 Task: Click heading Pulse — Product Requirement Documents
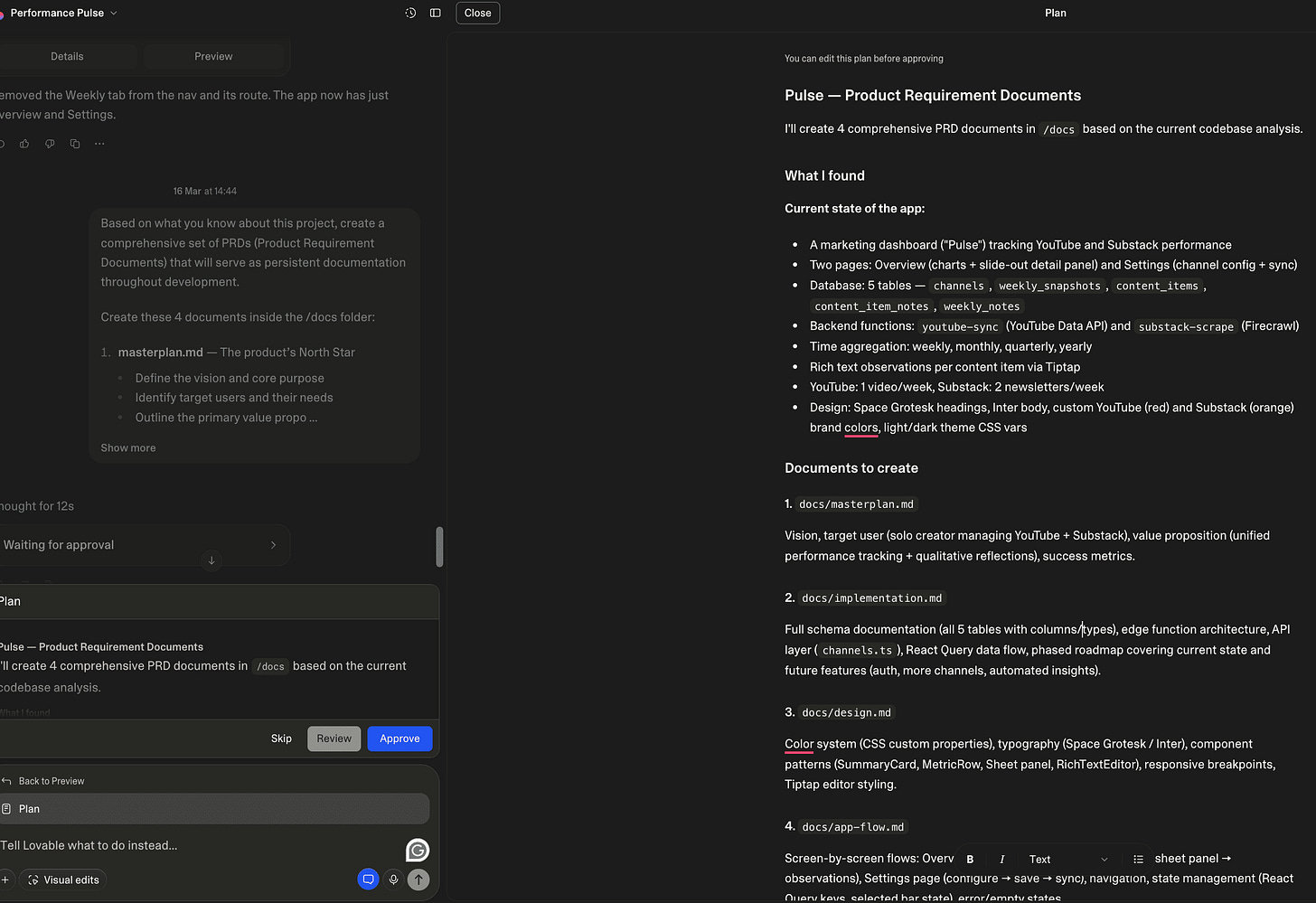point(933,95)
